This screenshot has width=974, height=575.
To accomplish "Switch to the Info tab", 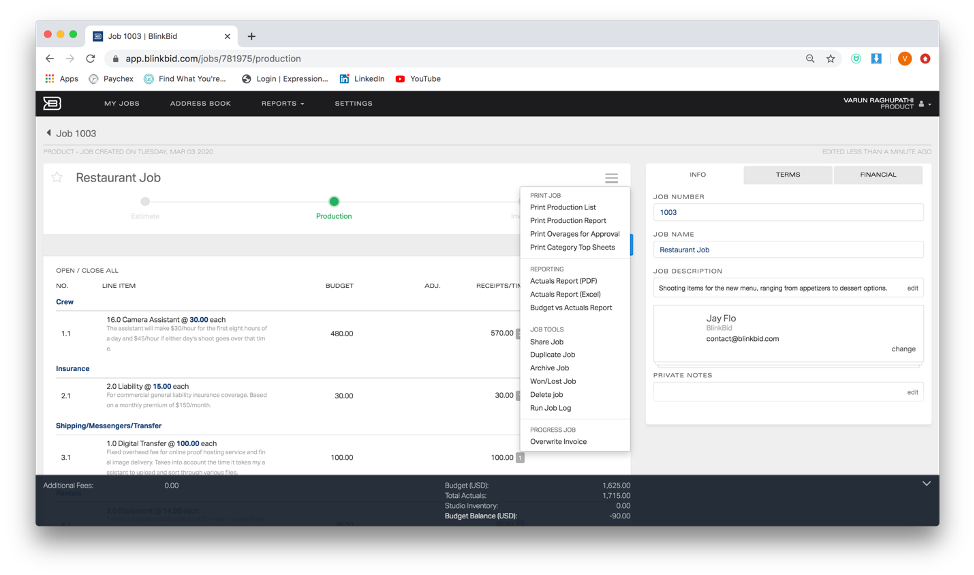I will tap(698, 174).
